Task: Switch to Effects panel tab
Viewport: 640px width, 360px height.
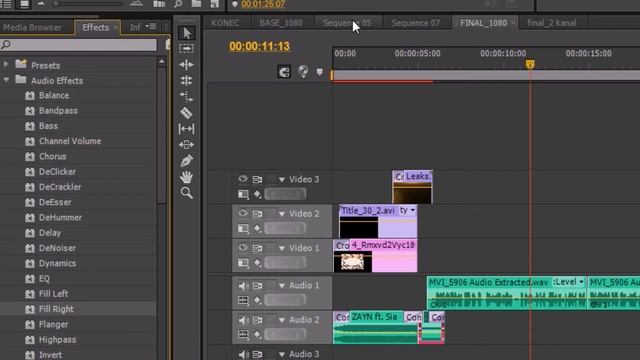Action: [96, 27]
